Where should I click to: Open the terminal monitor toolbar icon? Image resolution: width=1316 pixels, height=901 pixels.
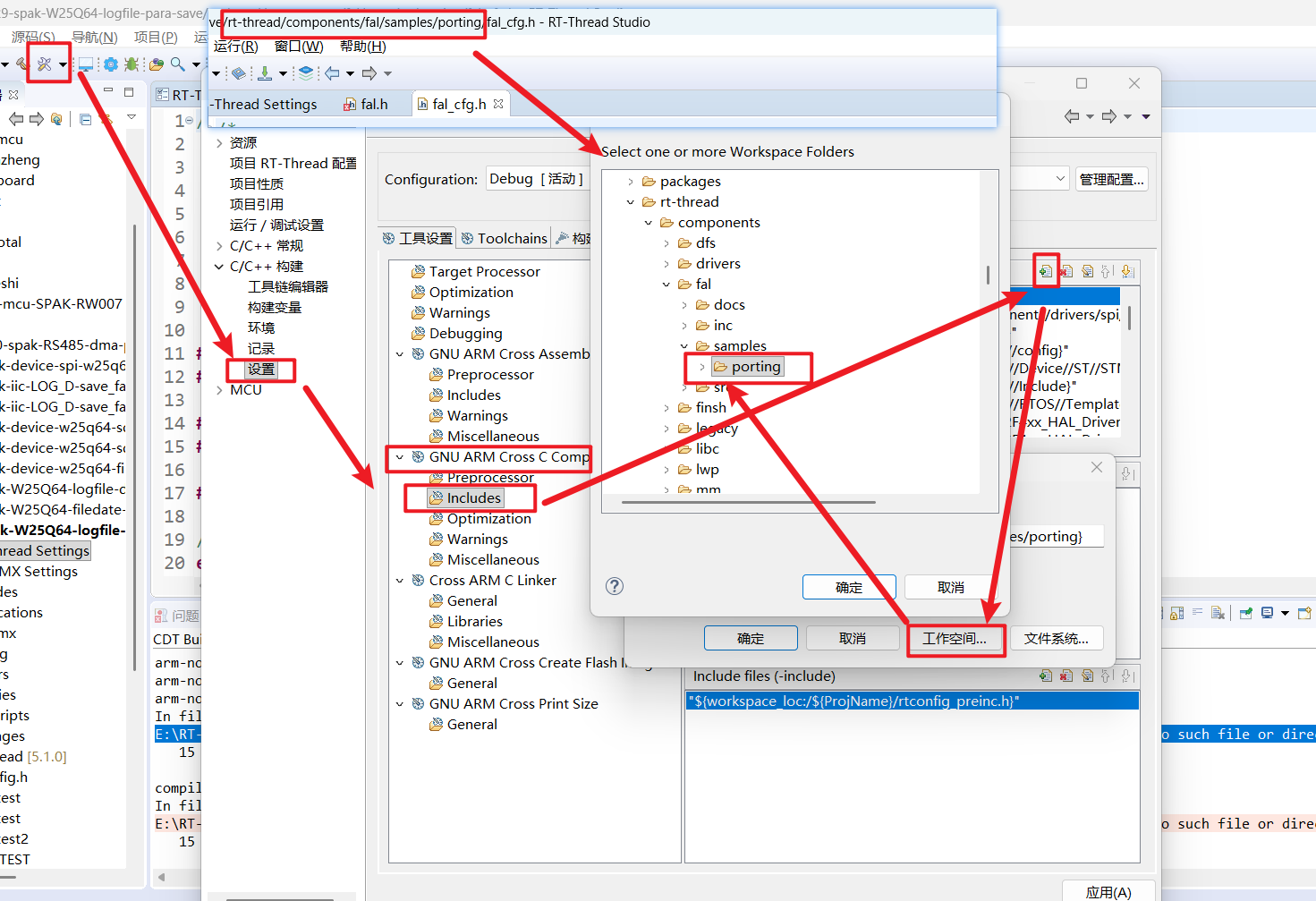point(86,64)
